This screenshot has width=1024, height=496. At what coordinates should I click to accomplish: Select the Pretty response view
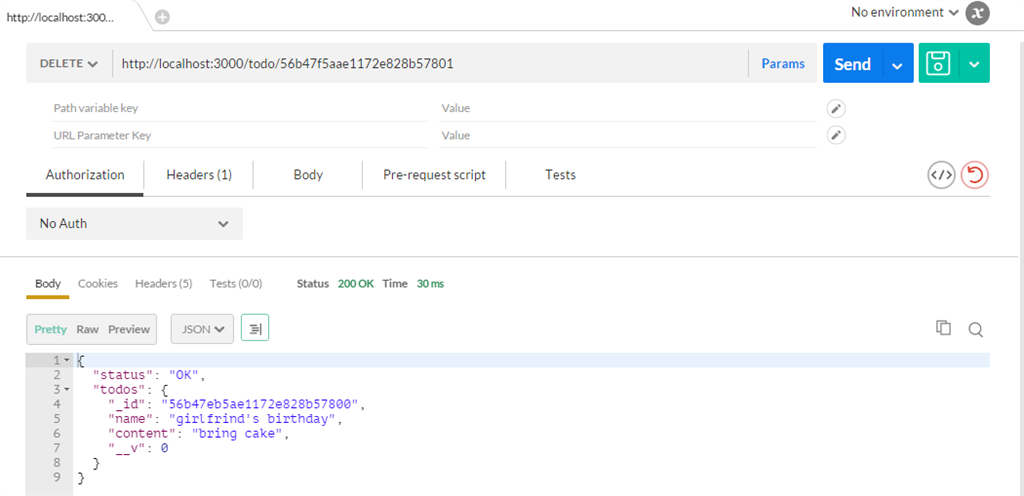click(x=51, y=329)
